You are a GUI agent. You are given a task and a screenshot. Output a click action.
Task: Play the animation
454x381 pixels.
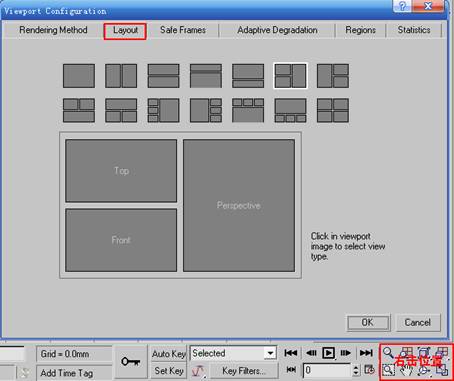pyautogui.click(x=329, y=353)
